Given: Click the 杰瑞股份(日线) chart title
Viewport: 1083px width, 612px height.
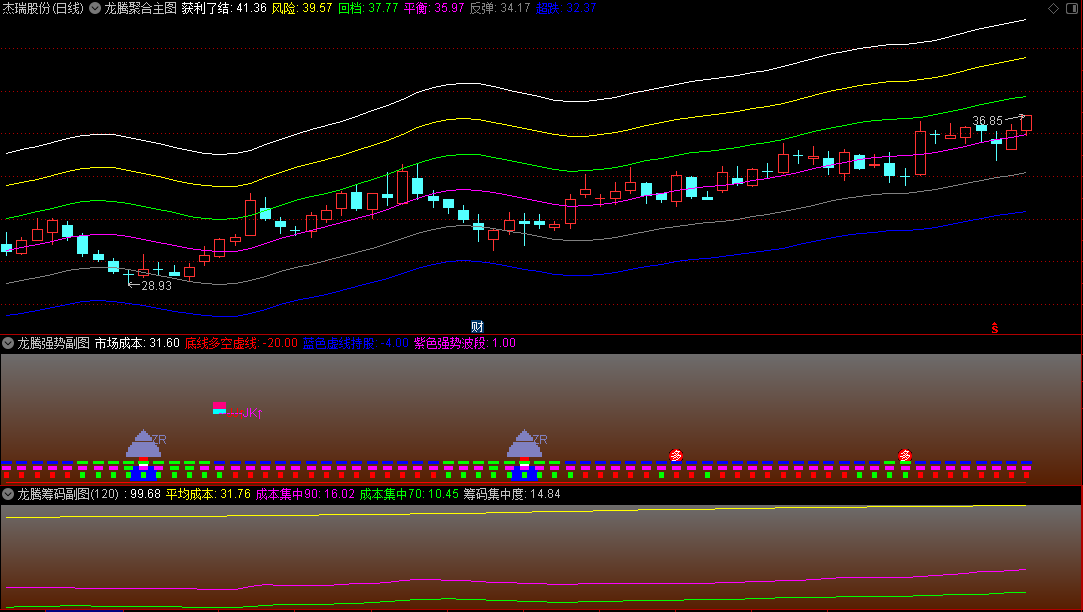Looking at the screenshot, I should (x=43, y=8).
